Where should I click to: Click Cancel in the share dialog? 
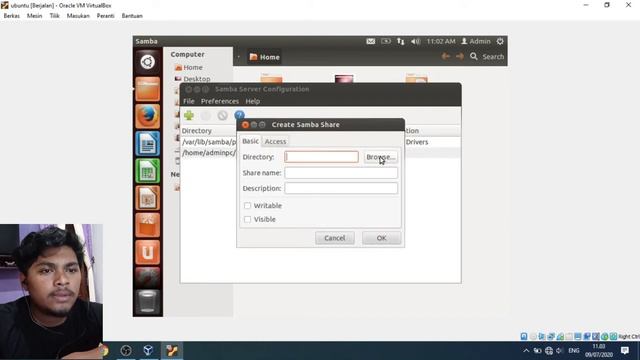(335, 238)
